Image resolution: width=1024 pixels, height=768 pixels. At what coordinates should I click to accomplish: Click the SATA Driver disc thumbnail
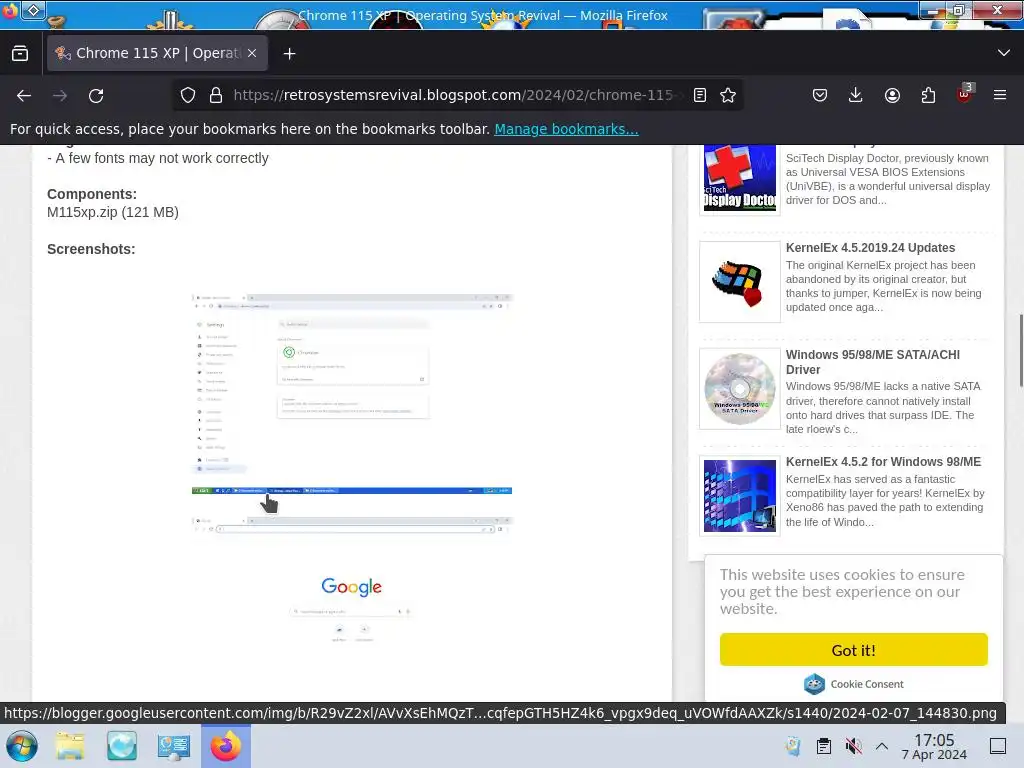tap(739, 389)
